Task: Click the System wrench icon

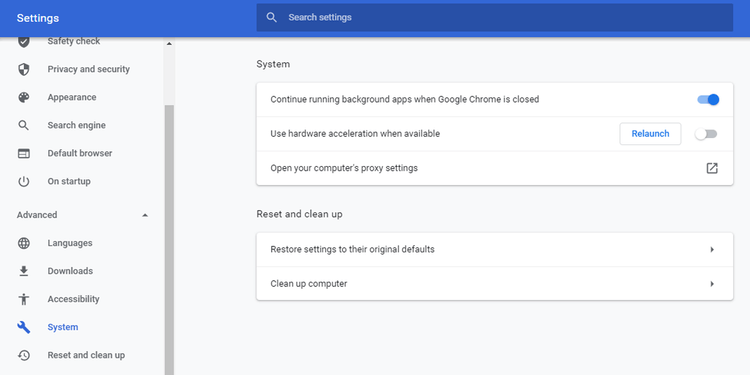Action: (23, 327)
